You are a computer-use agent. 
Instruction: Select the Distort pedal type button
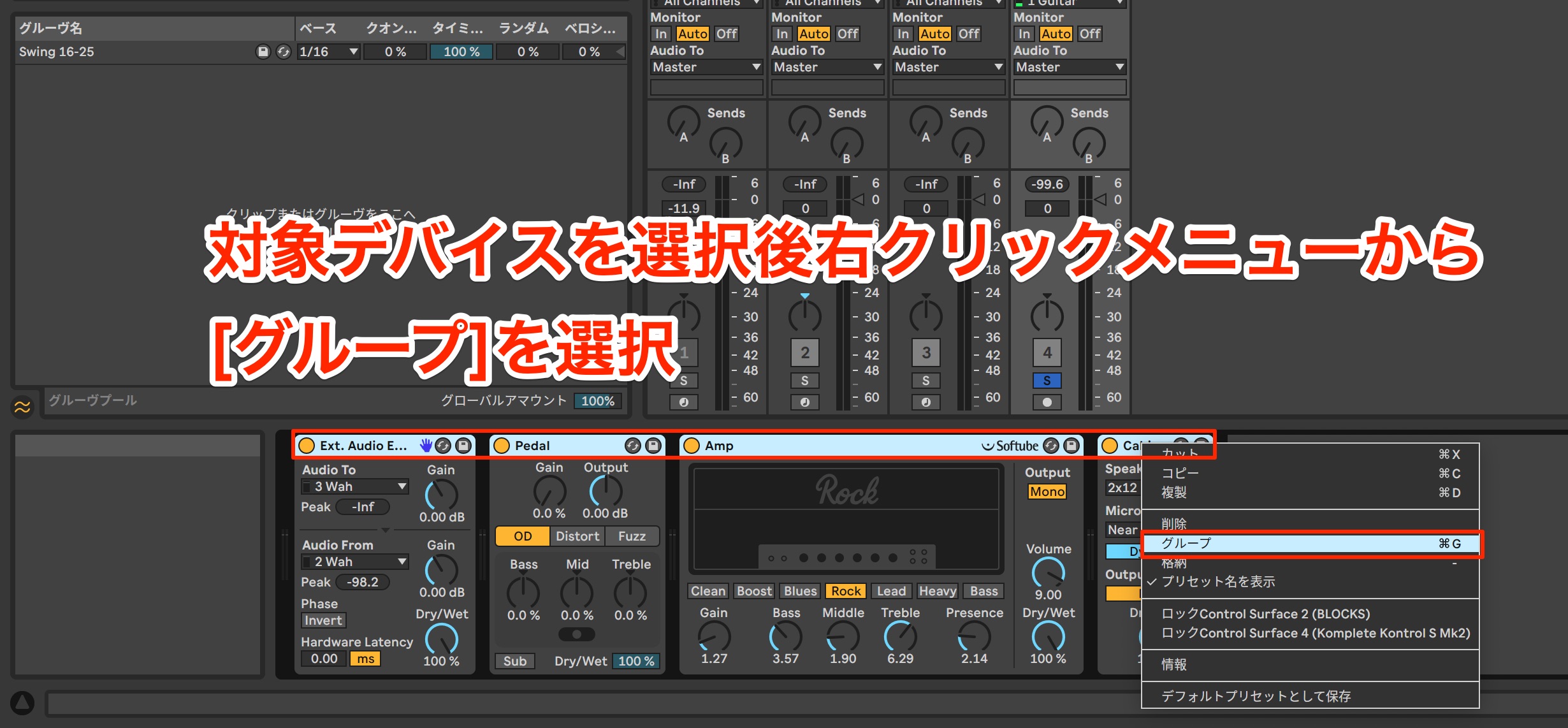click(577, 536)
